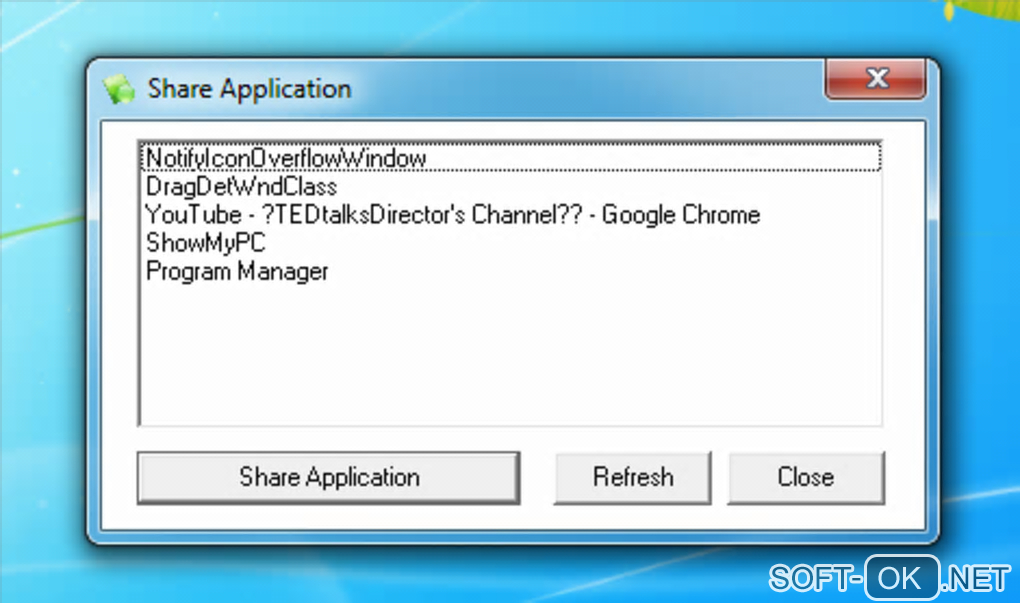The image size is (1020, 603).
Task: Click the Close button
Action: tap(806, 477)
